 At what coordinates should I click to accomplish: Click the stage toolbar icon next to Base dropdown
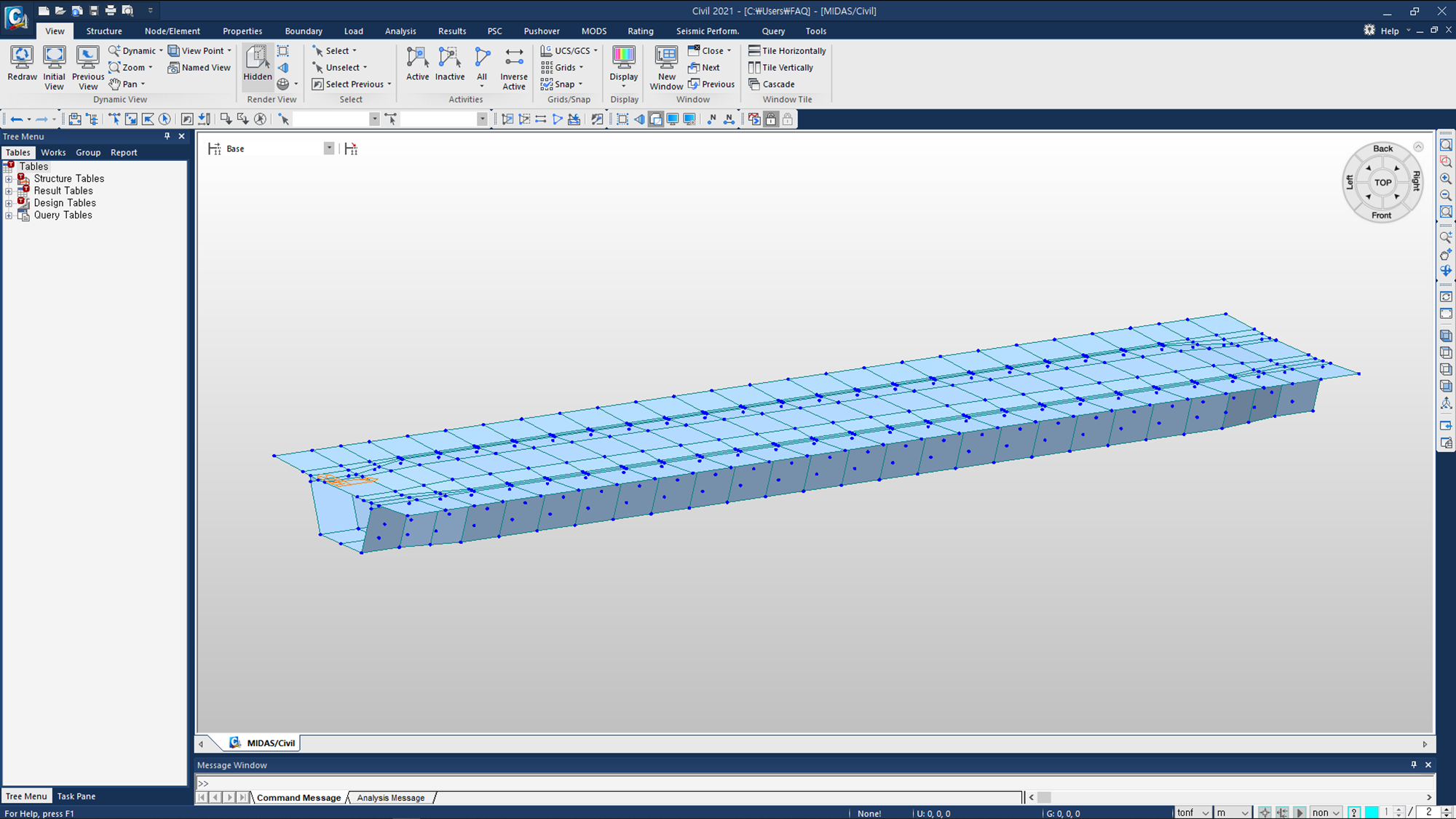351,149
